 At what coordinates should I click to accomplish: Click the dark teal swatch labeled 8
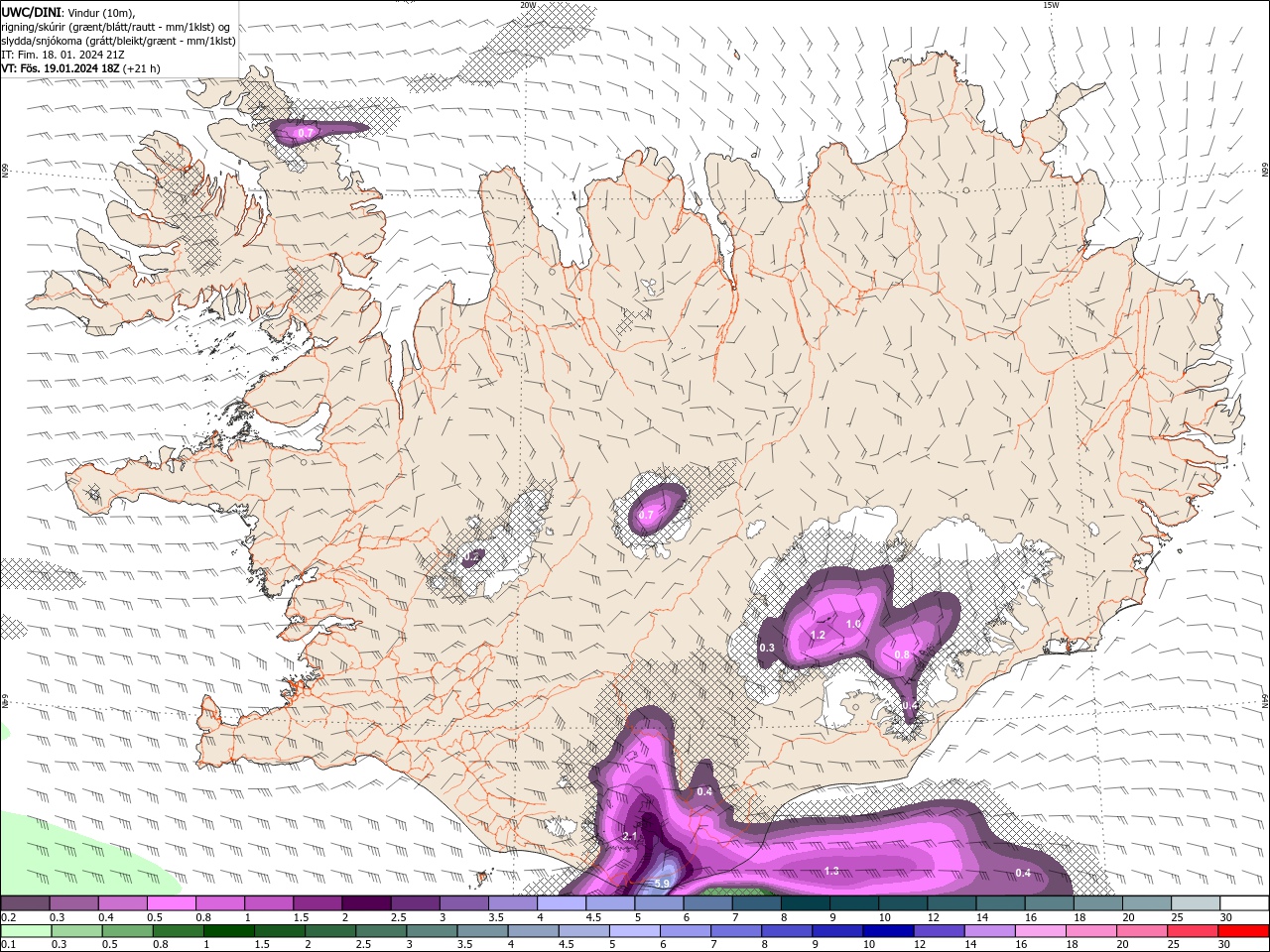805,903
